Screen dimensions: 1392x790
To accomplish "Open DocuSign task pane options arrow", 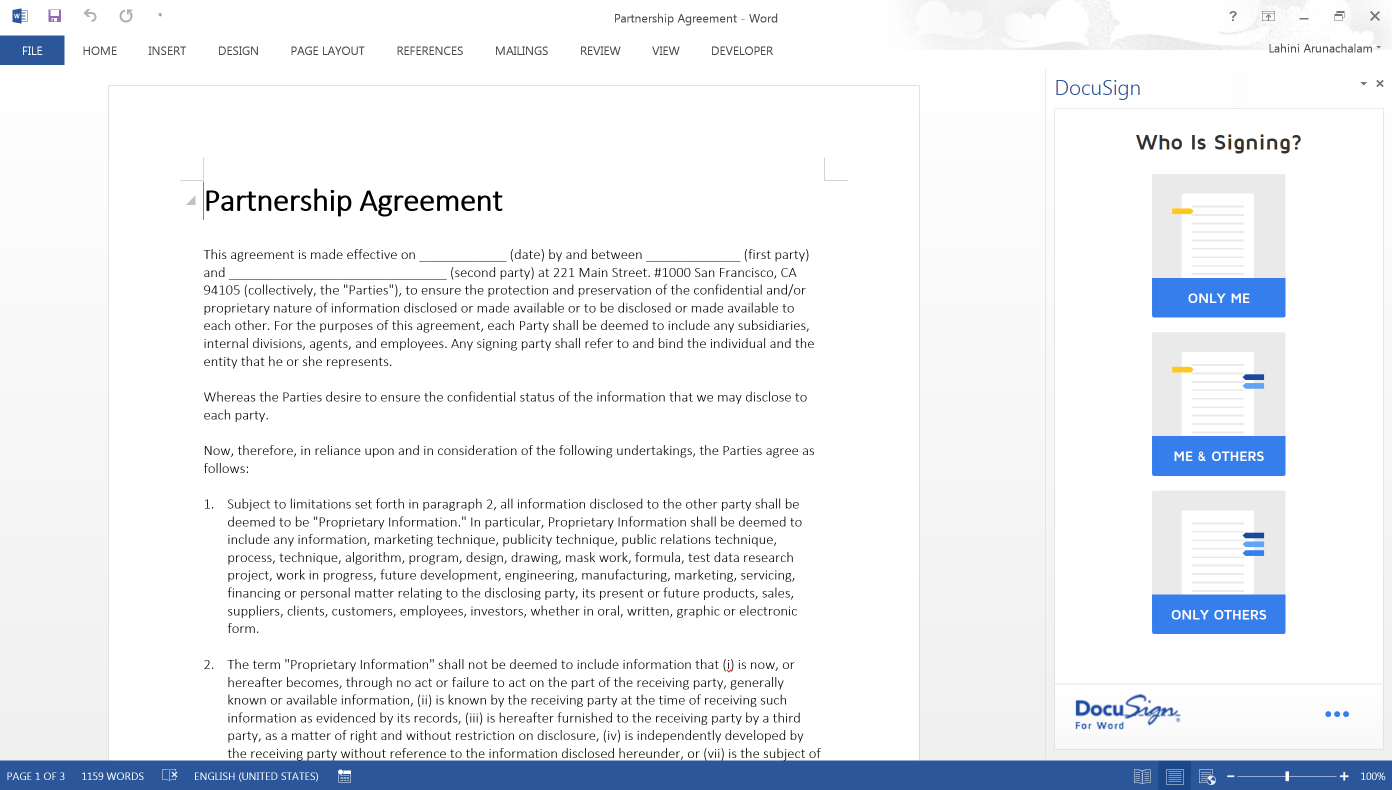I will point(1363,84).
